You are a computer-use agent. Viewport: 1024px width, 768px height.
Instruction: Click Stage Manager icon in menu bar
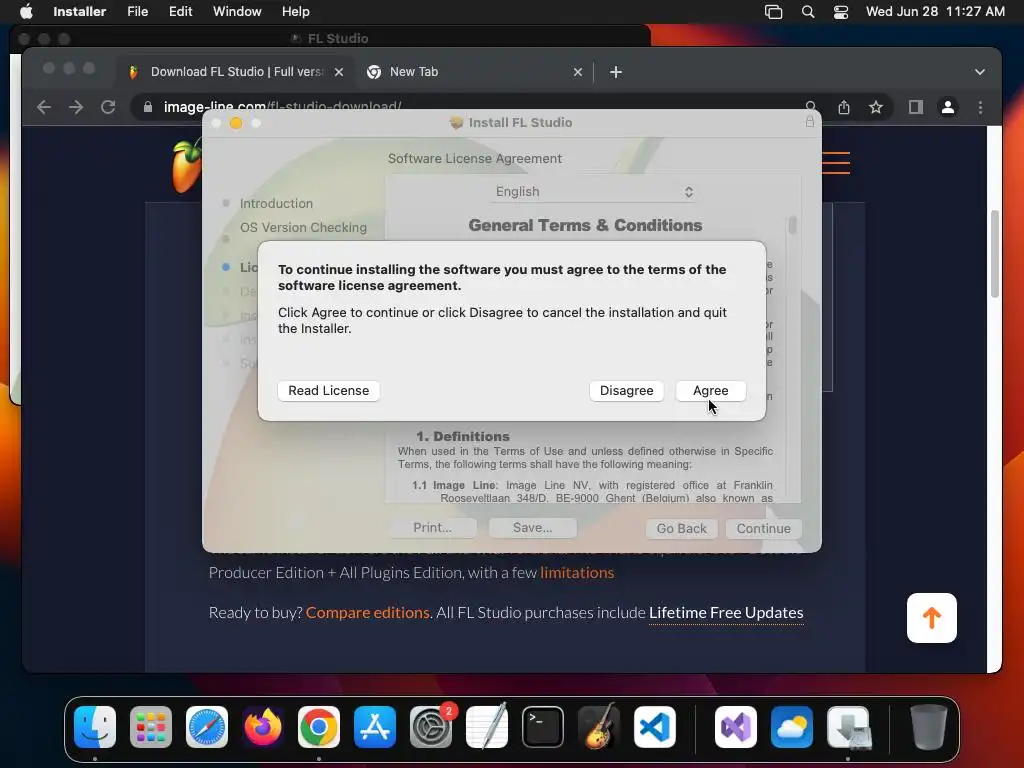[773, 12]
